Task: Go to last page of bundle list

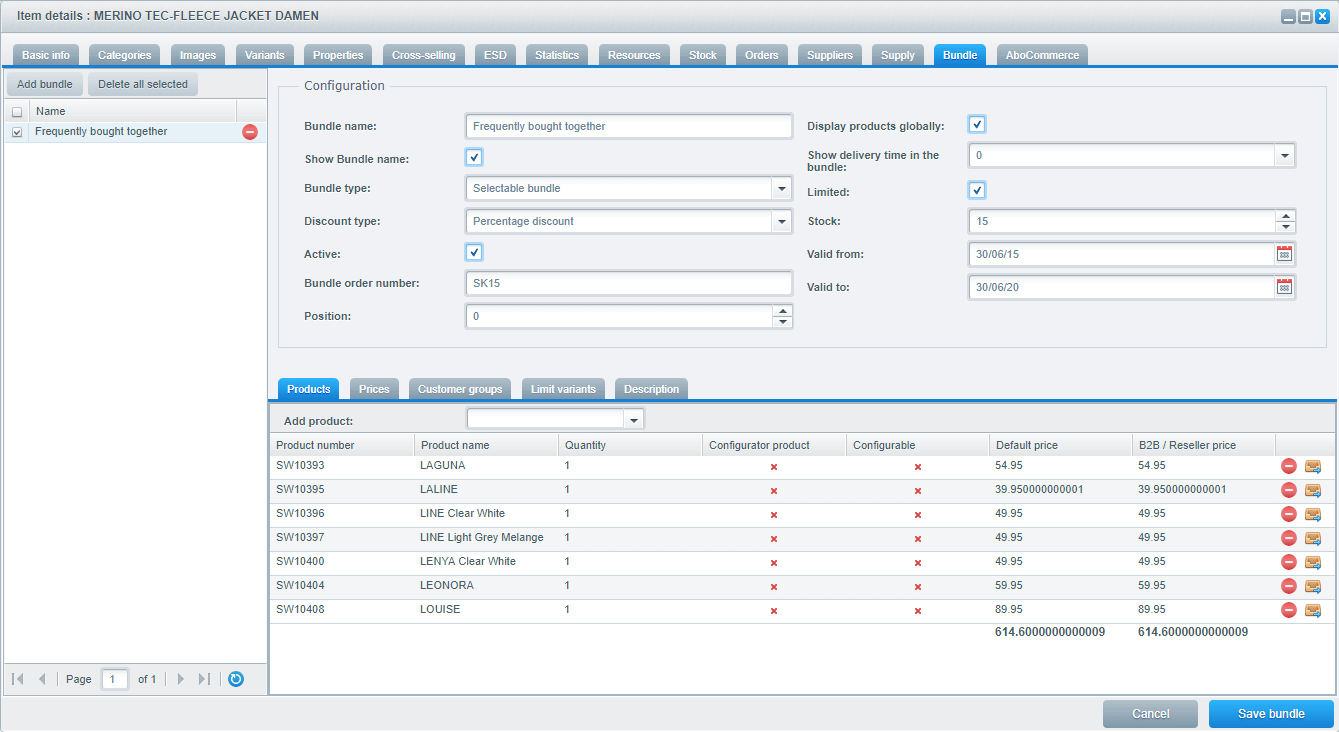Action: click(x=204, y=679)
